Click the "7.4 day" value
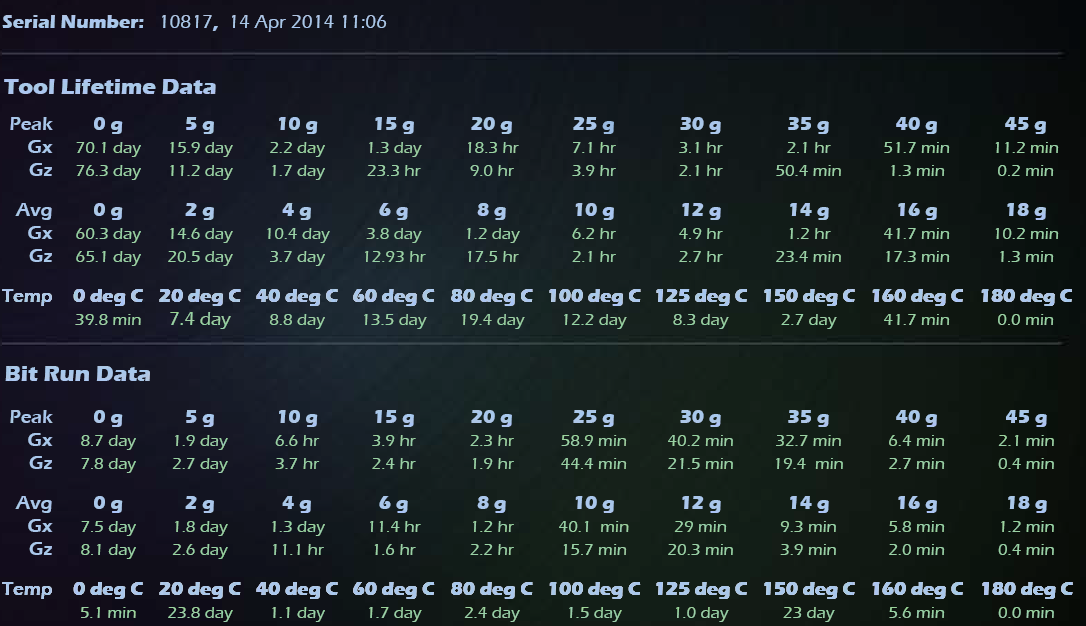This screenshot has width=1086, height=626. (200, 319)
